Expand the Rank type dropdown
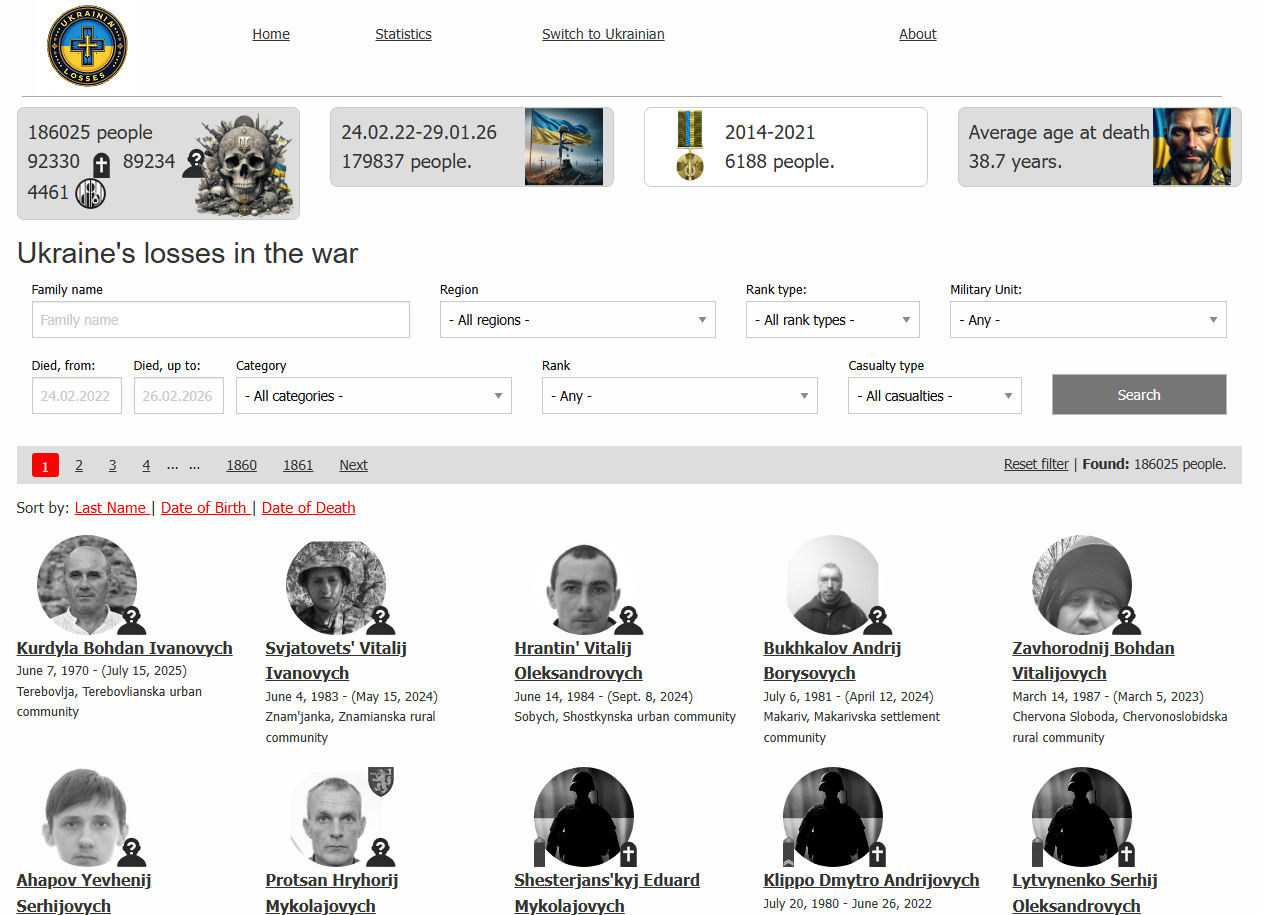 tap(833, 320)
